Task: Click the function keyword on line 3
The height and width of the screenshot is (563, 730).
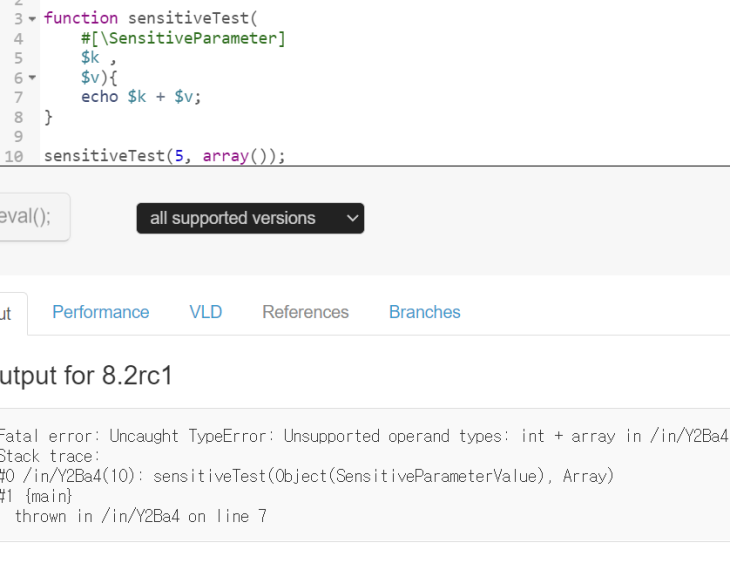Action: (81, 18)
